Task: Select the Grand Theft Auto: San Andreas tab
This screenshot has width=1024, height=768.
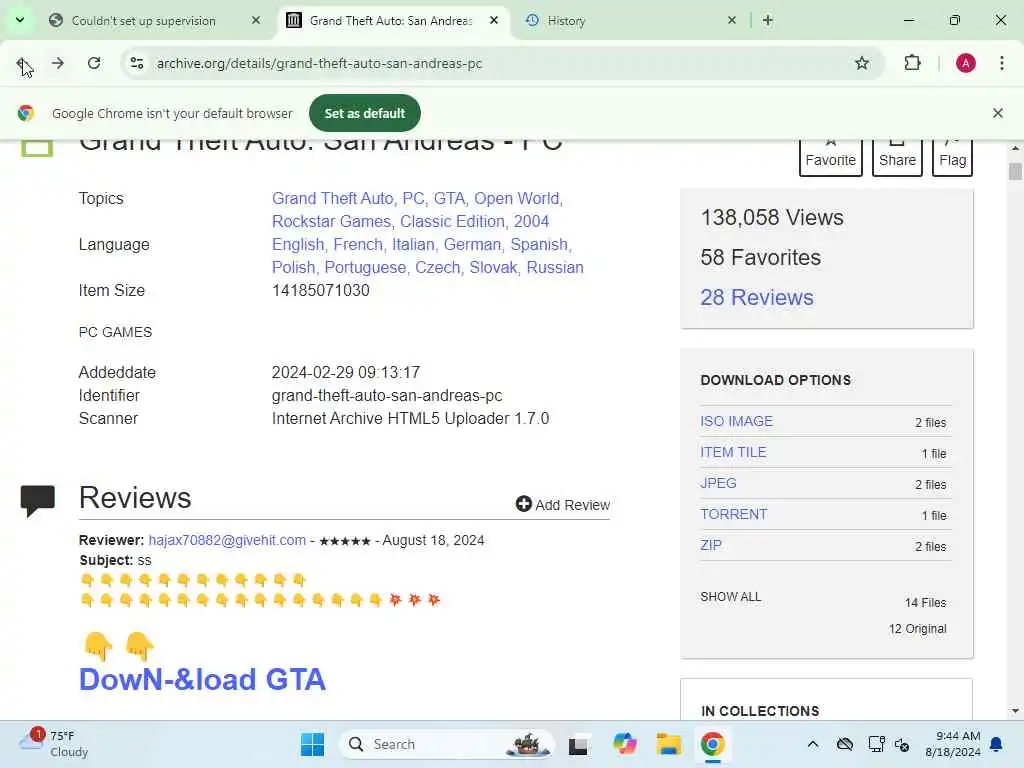Action: (391, 21)
